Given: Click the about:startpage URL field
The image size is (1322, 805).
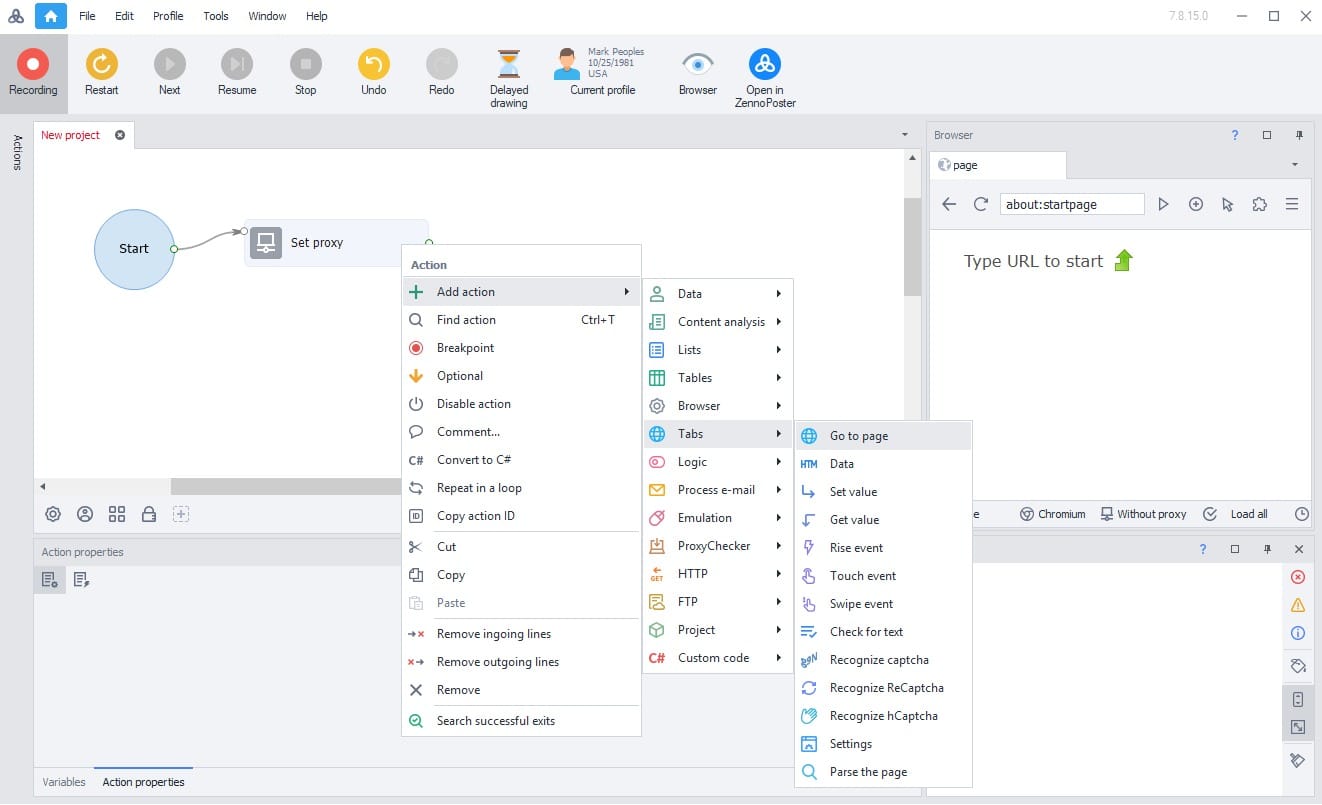Looking at the screenshot, I should 1070,203.
